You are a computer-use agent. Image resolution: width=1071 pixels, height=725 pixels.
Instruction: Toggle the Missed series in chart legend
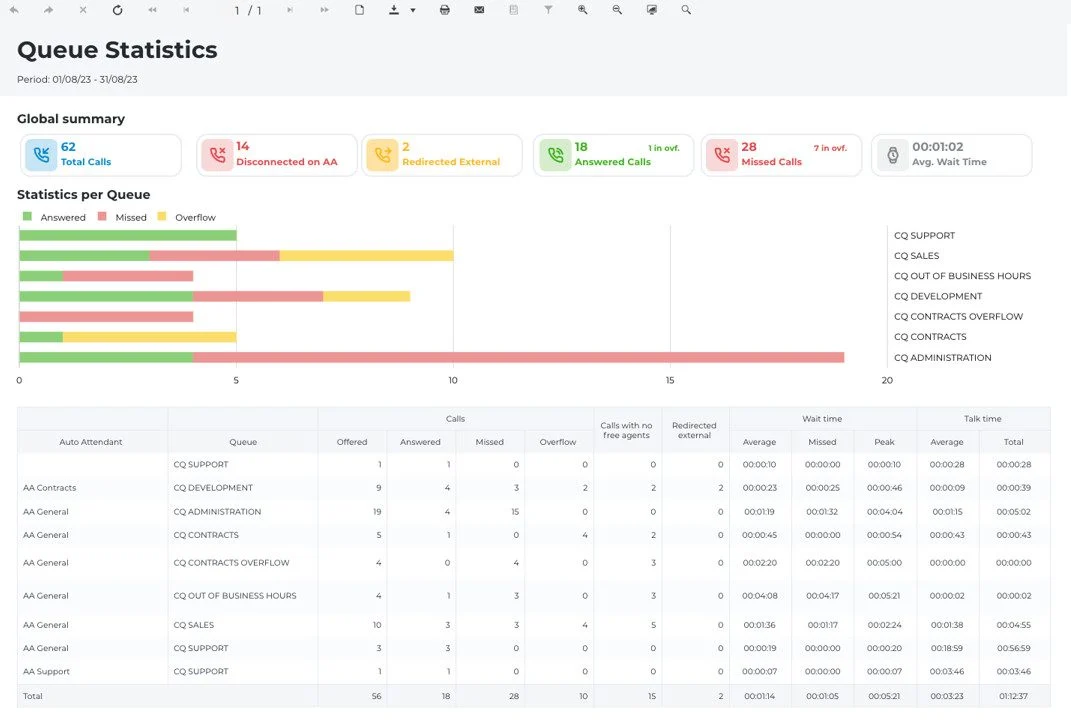[122, 217]
